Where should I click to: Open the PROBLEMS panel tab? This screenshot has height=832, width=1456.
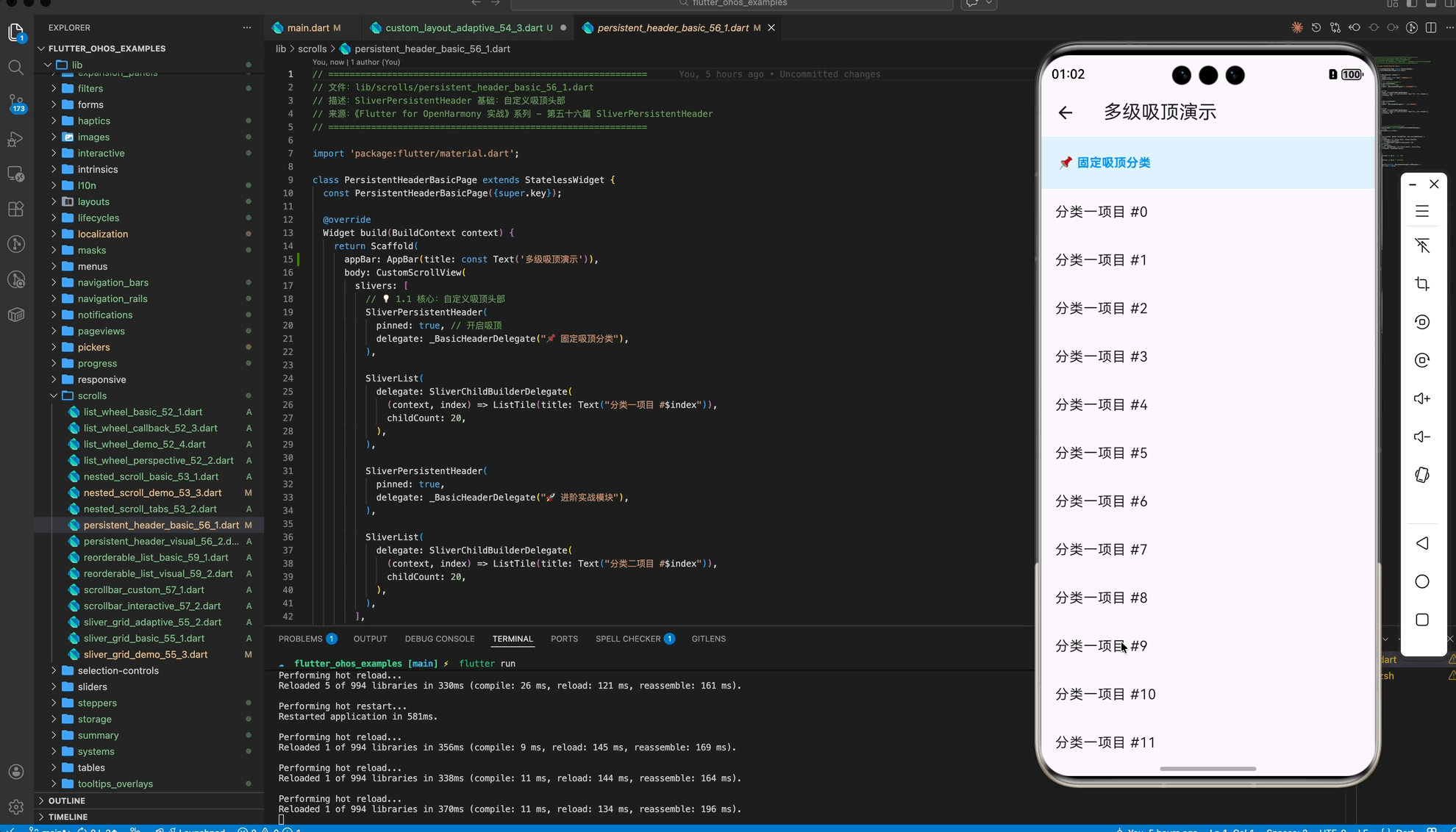pos(300,639)
